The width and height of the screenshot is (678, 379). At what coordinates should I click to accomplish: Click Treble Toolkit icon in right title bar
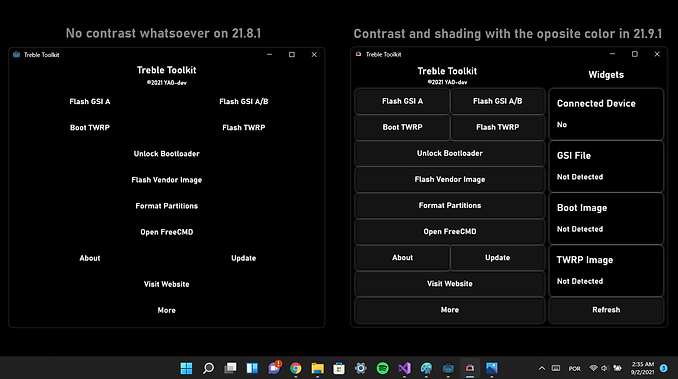pyautogui.click(x=358, y=54)
